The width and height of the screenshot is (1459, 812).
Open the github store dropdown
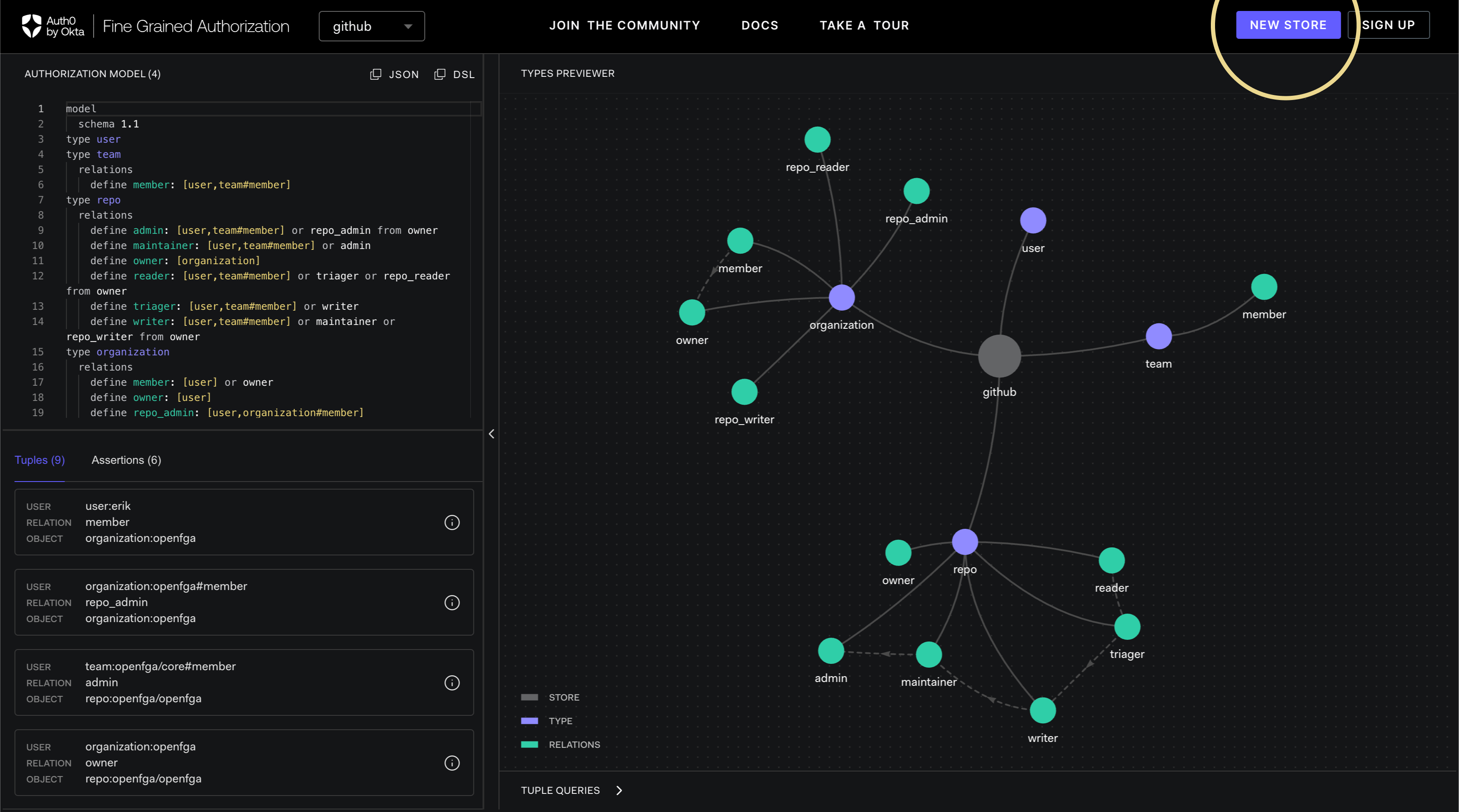pyautogui.click(x=371, y=26)
